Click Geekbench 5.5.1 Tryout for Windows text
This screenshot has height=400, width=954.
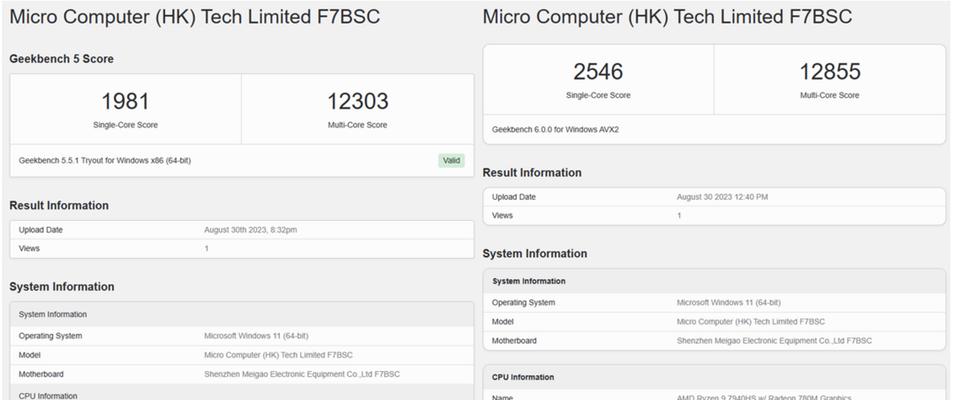tap(105, 161)
